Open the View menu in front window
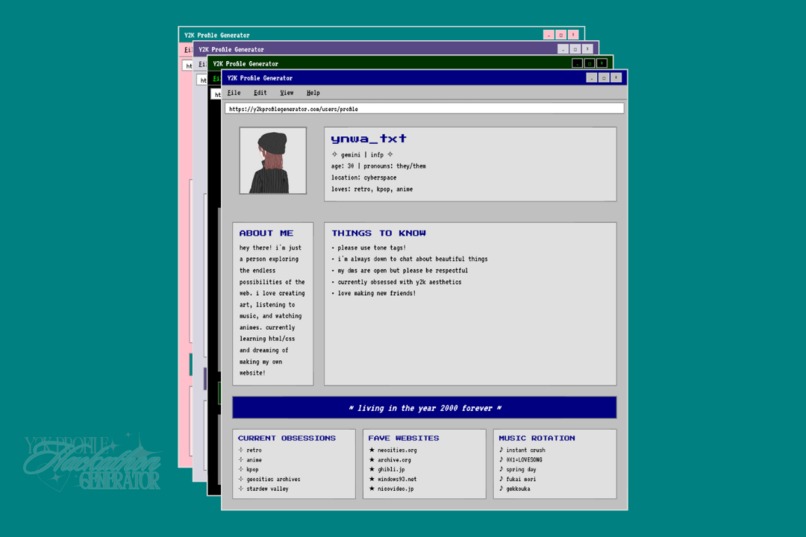This screenshot has height=537, width=806. pyautogui.click(x=287, y=93)
